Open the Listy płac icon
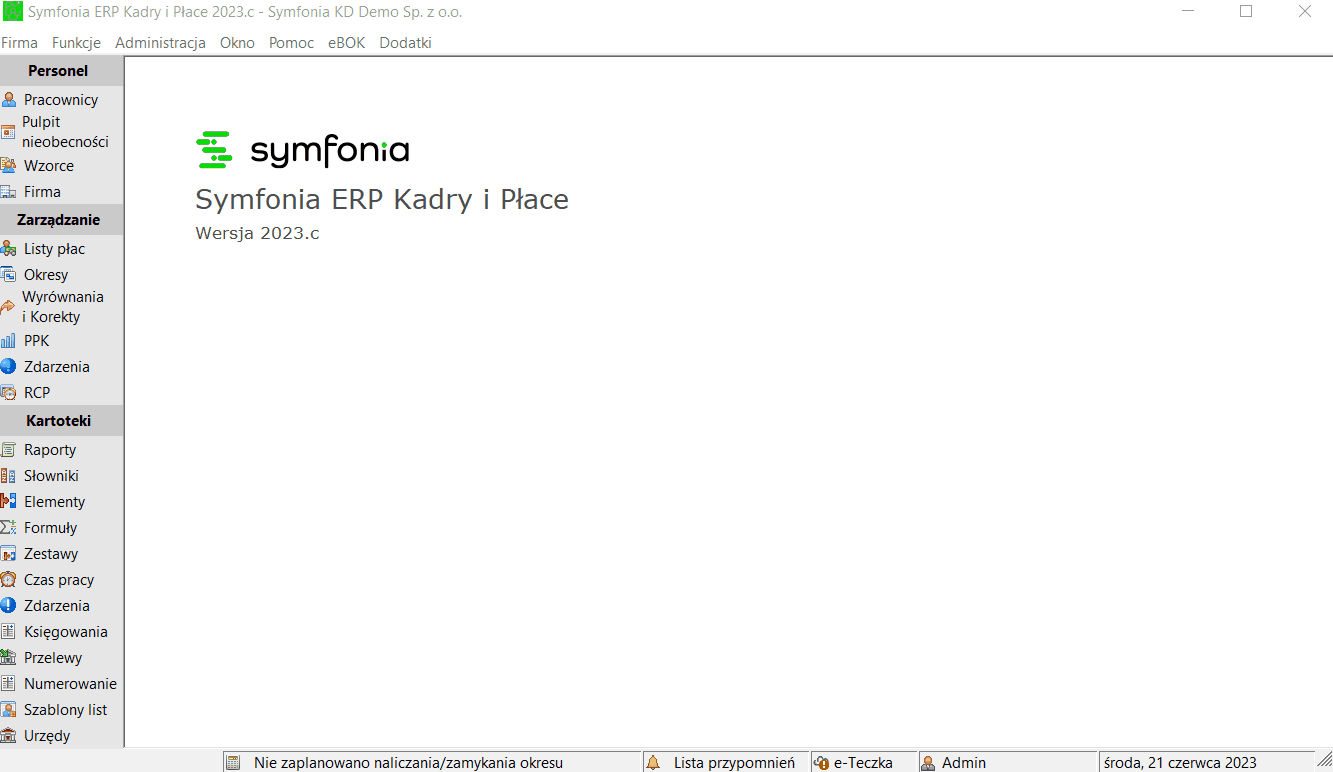1333x772 pixels. coord(9,249)
